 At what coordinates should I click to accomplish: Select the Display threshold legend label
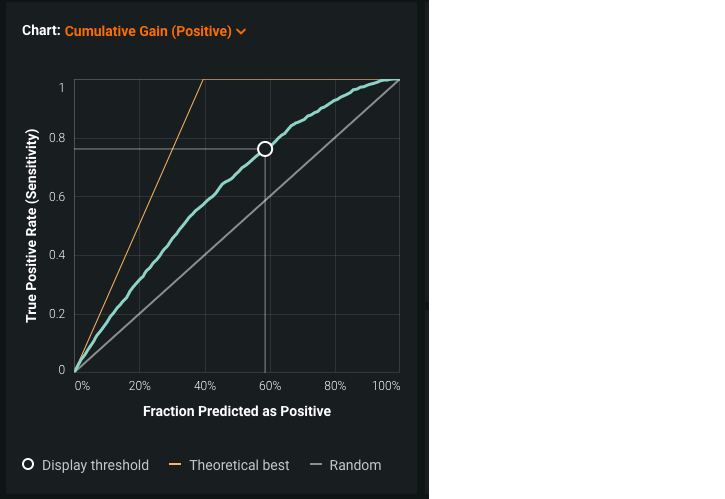tap(95, 465)
